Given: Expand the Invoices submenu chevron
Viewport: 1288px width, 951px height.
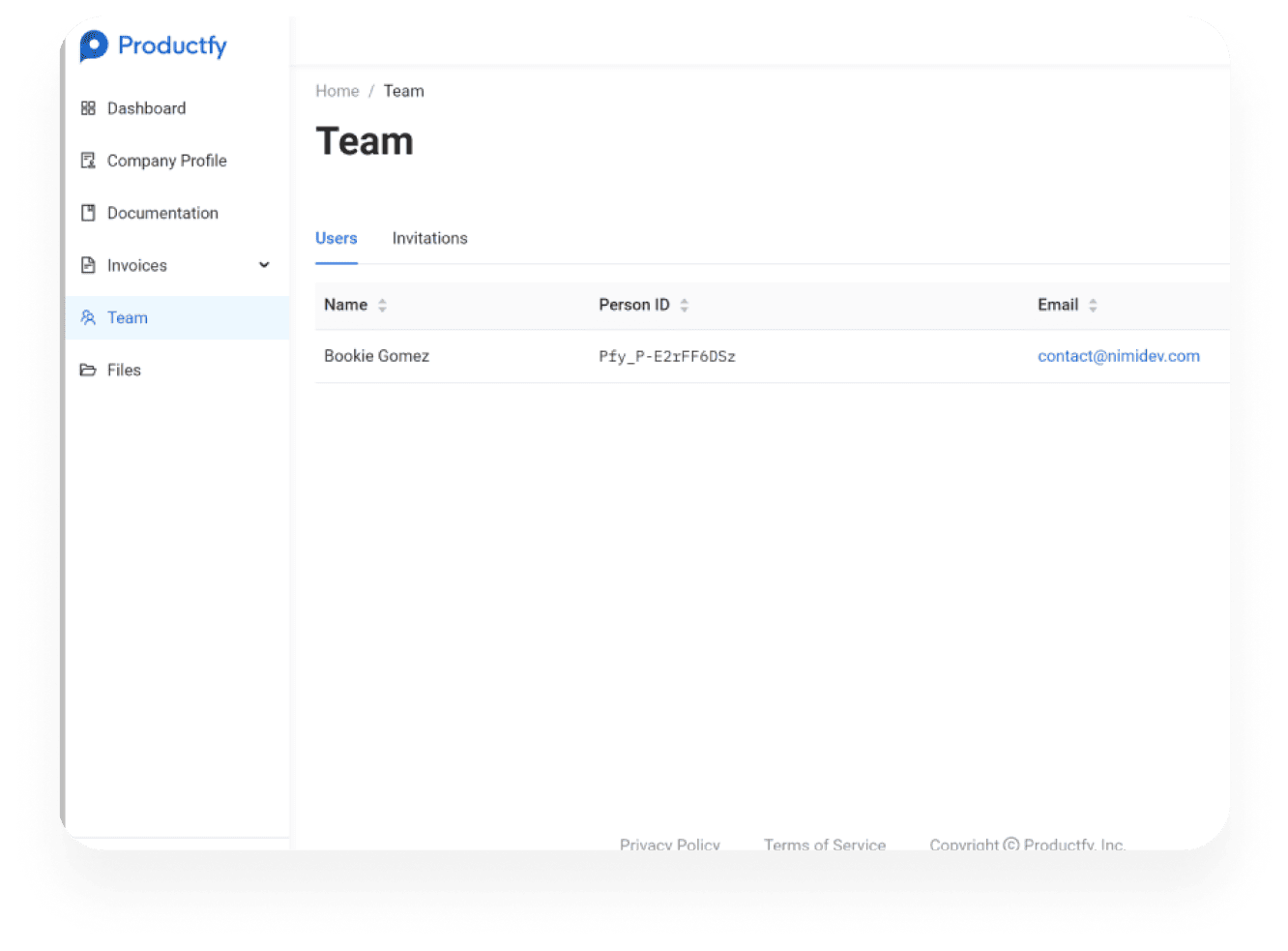Looking at the screenshot, I should click(x=264, y=265).
